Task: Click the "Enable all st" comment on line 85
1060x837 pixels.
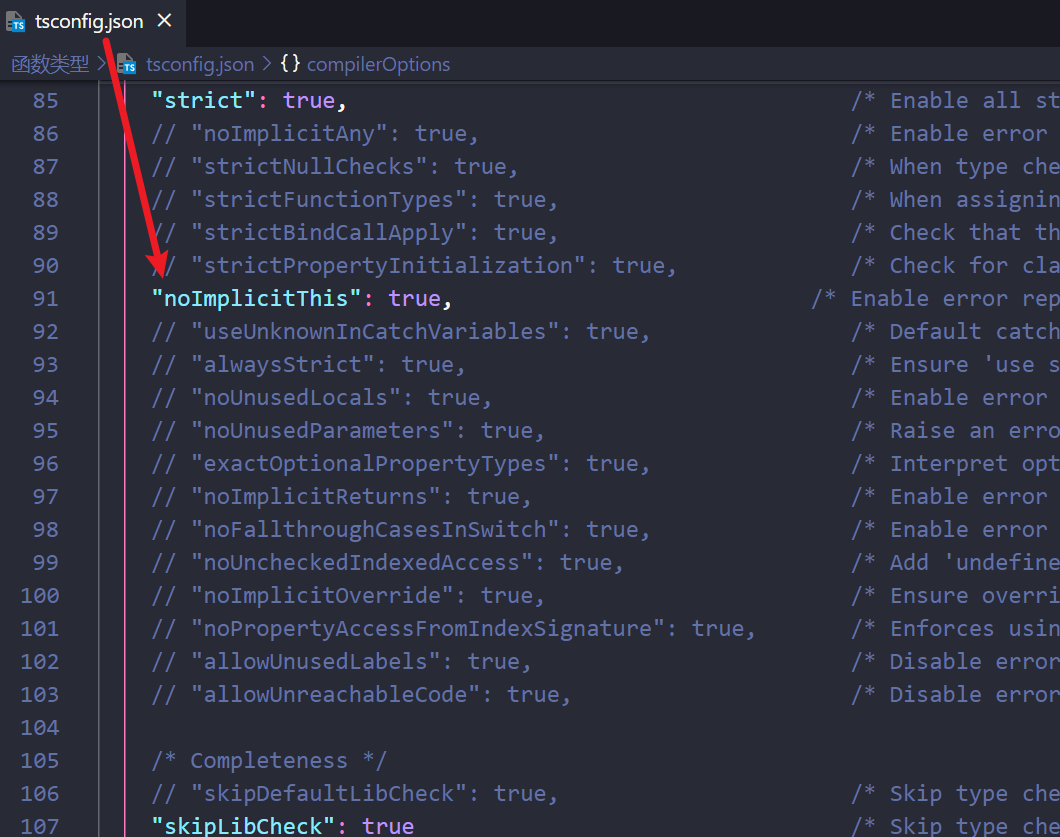Action: point(955,101)
